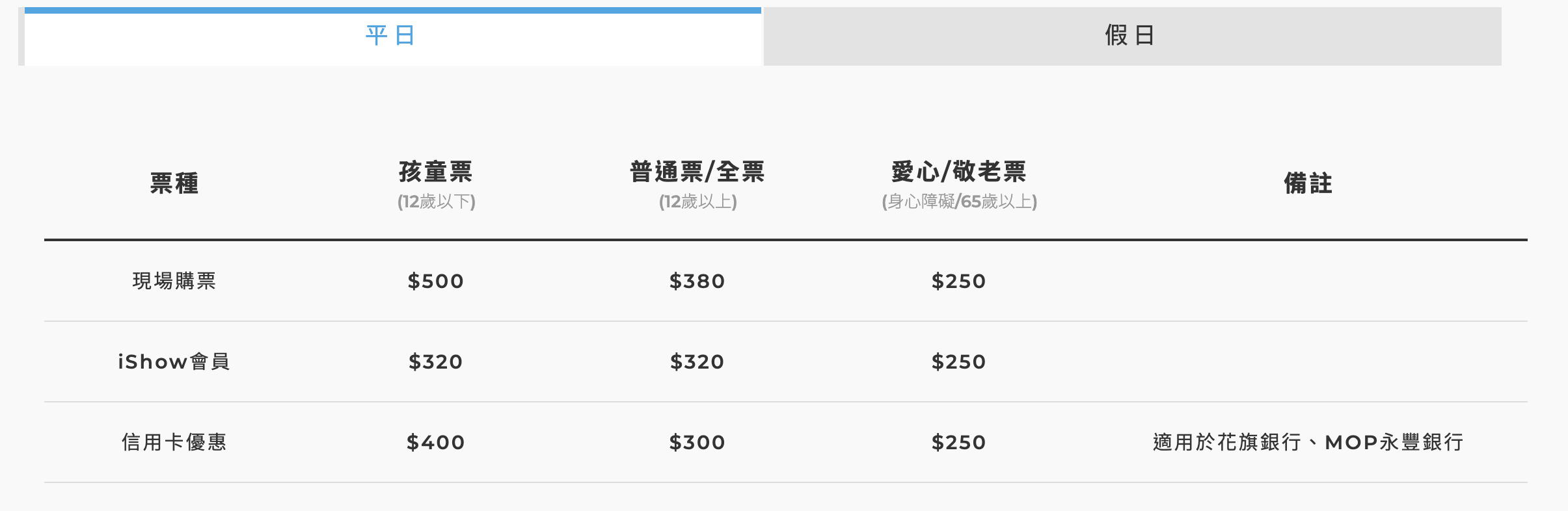This screenshot has width=1568, height=511.
Task: Click the 票種 column header
Action: [174, 184]
